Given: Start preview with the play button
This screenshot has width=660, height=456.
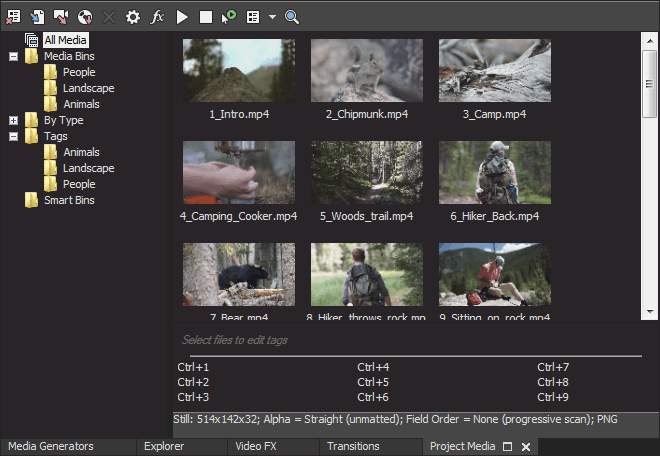Looking at the screenshot, I should 181,17.
